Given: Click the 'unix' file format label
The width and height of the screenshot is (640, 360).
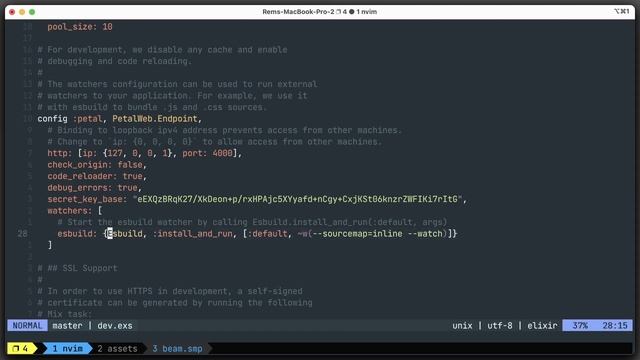Looking at the screenshot, I should 462,326.
